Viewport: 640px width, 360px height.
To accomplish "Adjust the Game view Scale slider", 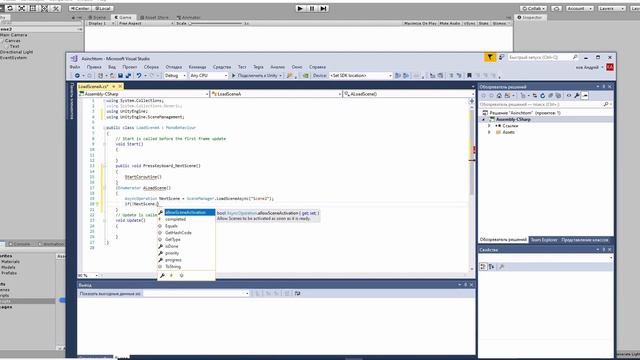I will (216, 23).
